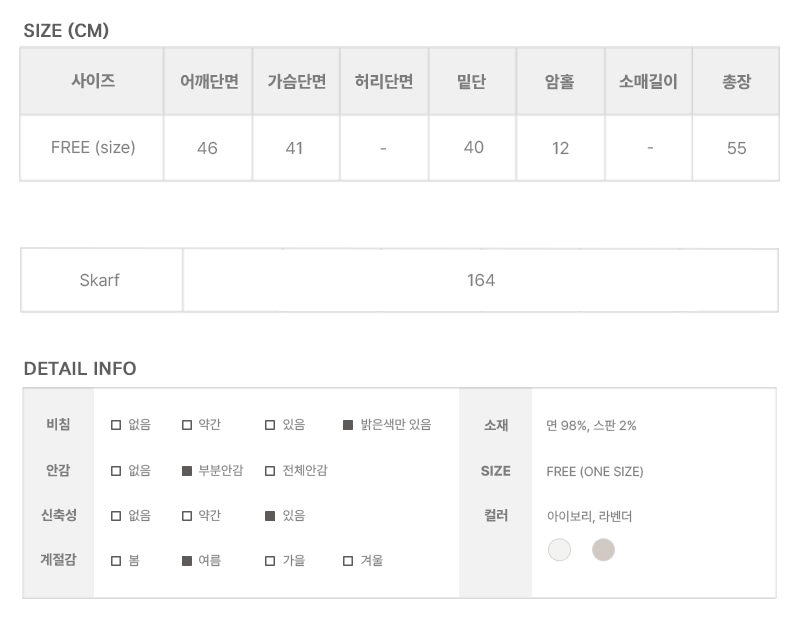Pick the lavender color swatch
800x634 pixels.
click(x=603, y=550)
